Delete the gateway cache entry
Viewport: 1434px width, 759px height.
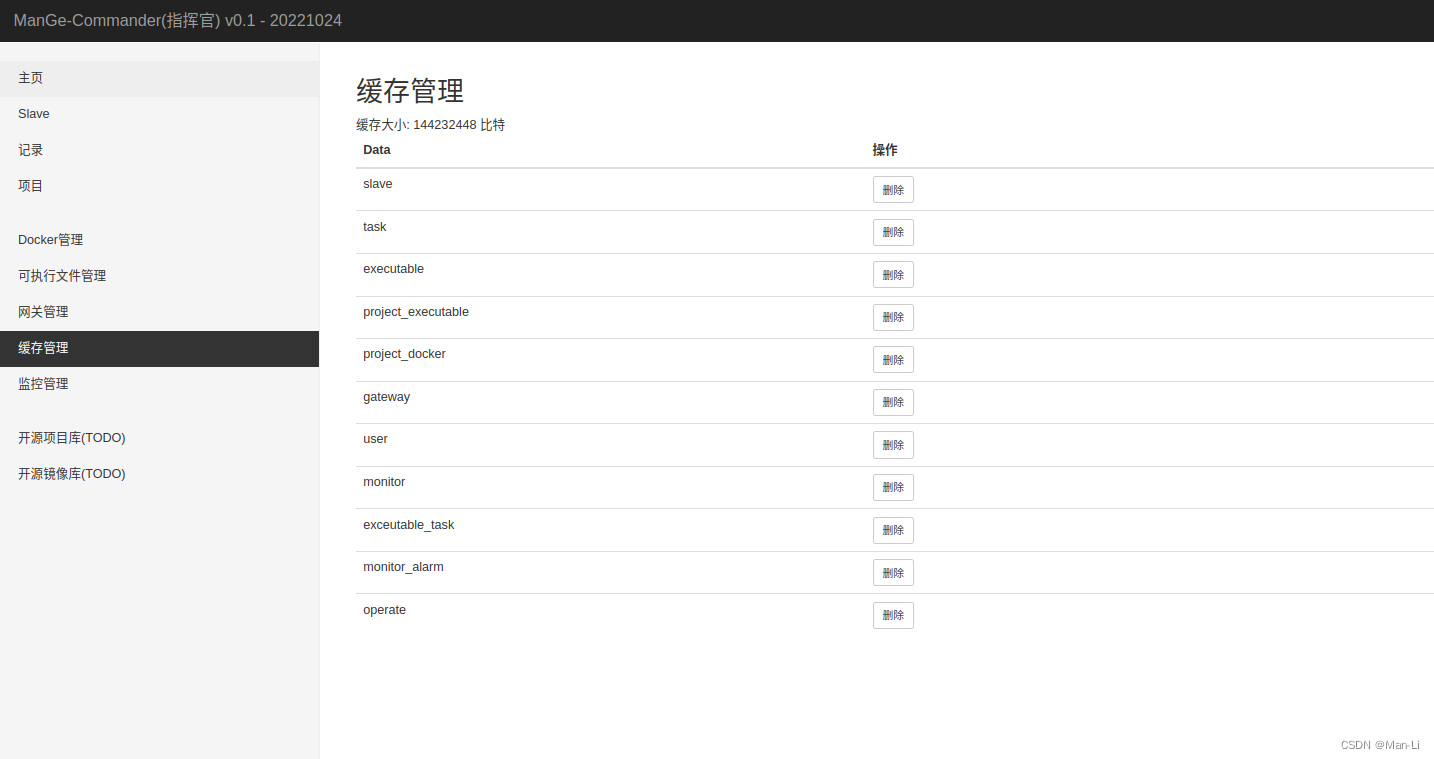(x=893, y=402)
